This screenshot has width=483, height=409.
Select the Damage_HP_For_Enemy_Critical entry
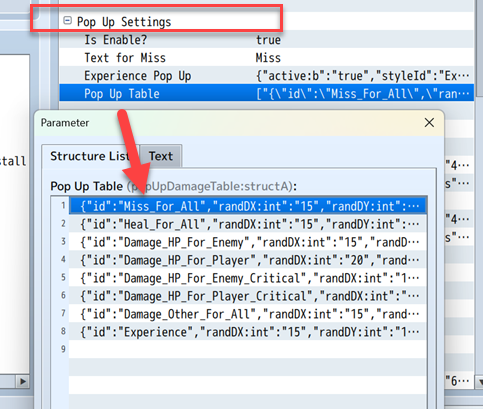click(x=248, y=278)
